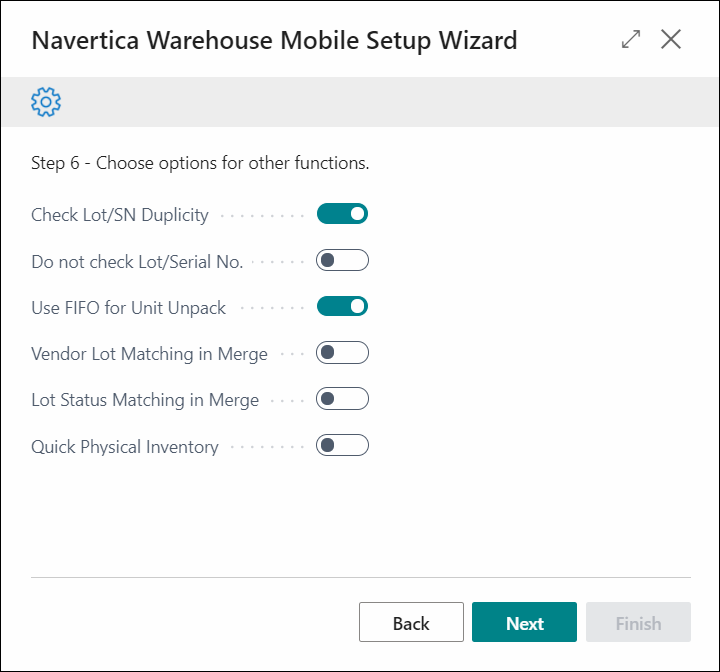Click the Lot Status Matching in Merge label

(x=145, y=400)
